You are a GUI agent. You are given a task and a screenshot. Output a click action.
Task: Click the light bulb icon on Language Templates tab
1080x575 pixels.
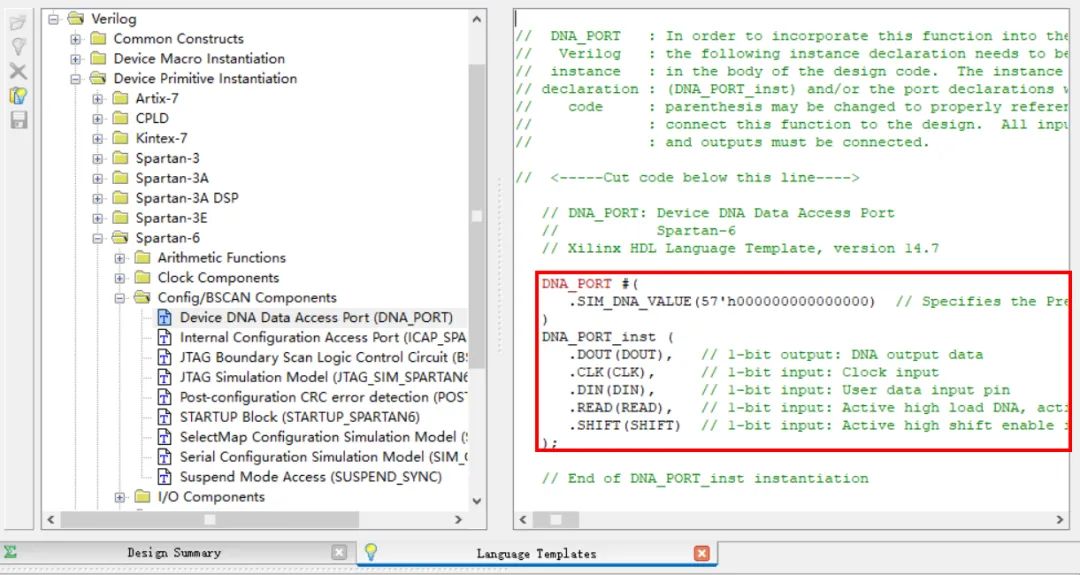point(371,552)
